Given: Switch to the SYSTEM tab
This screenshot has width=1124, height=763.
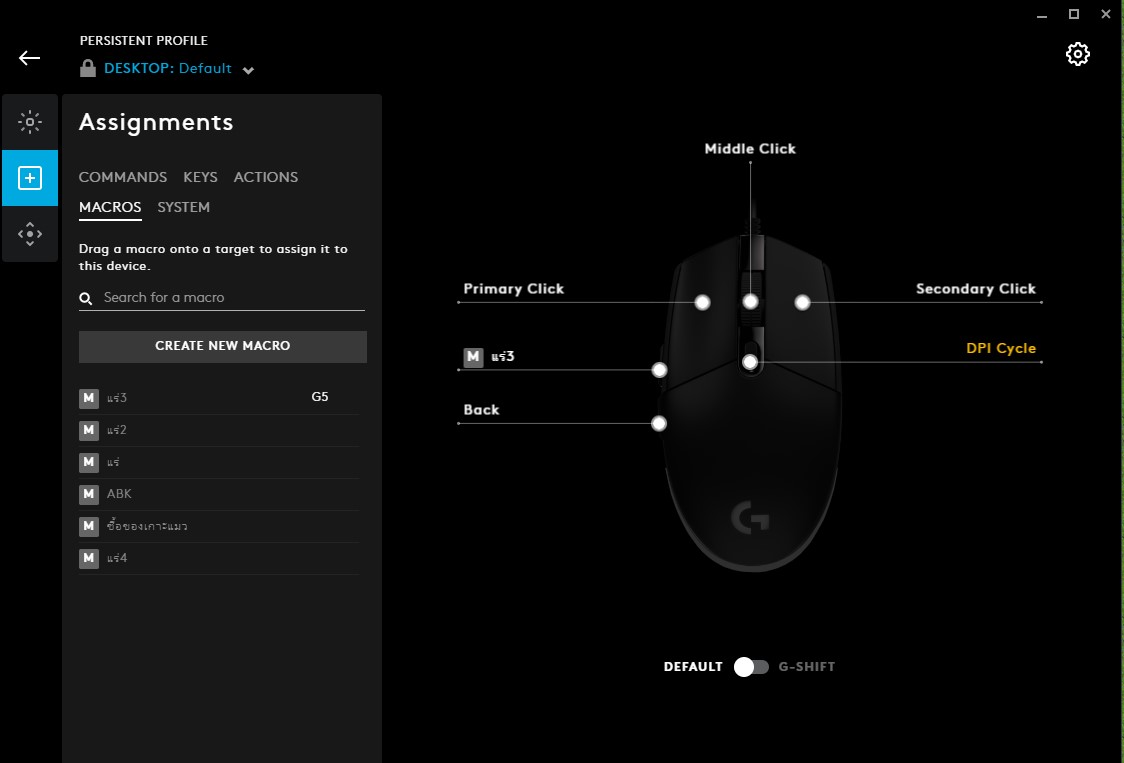Looking at the screenshot, I should pyautogui.click(x=184, y=207).
